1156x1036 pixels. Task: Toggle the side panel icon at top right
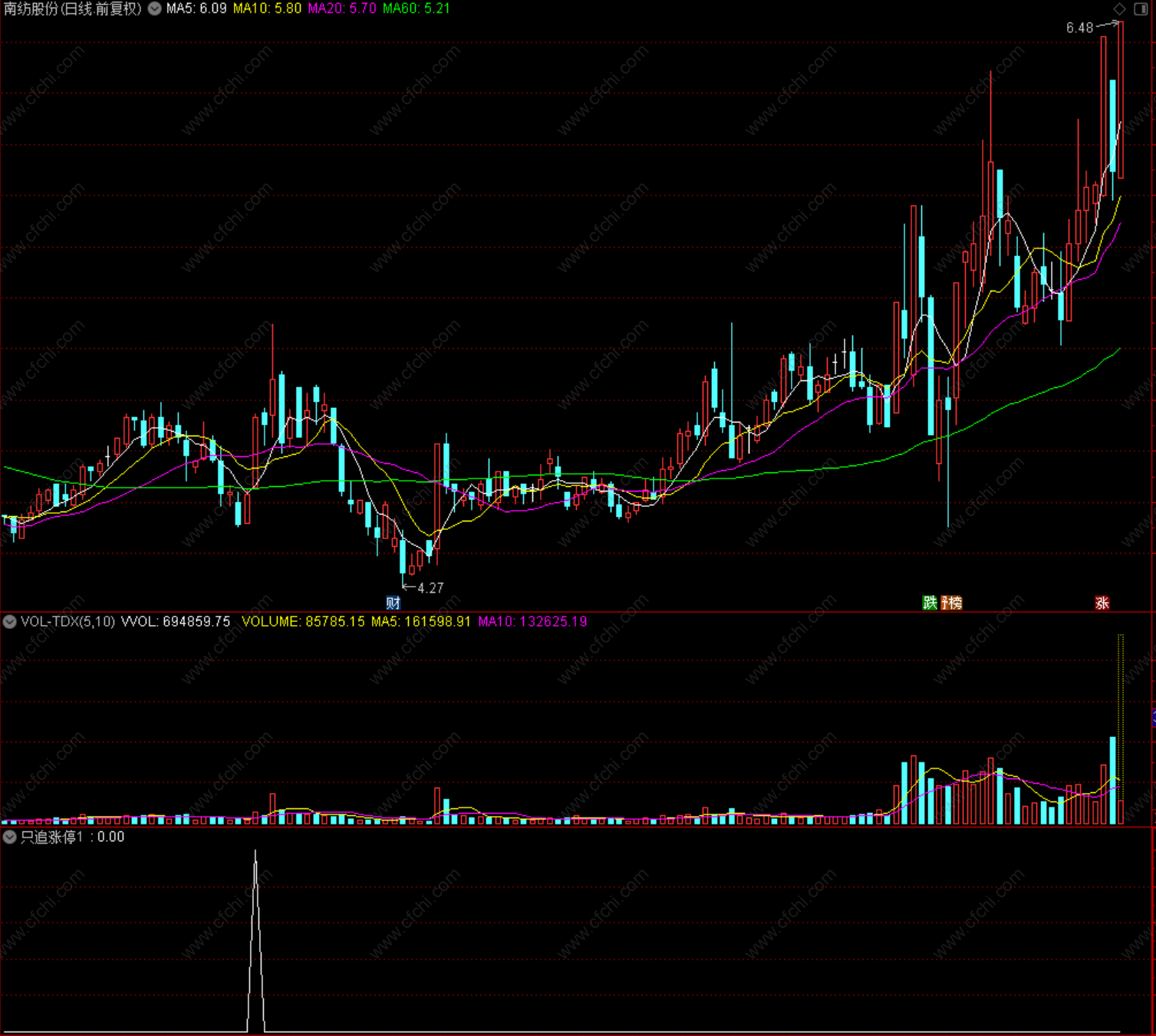pyautogui.click(x=1141, y=8)
